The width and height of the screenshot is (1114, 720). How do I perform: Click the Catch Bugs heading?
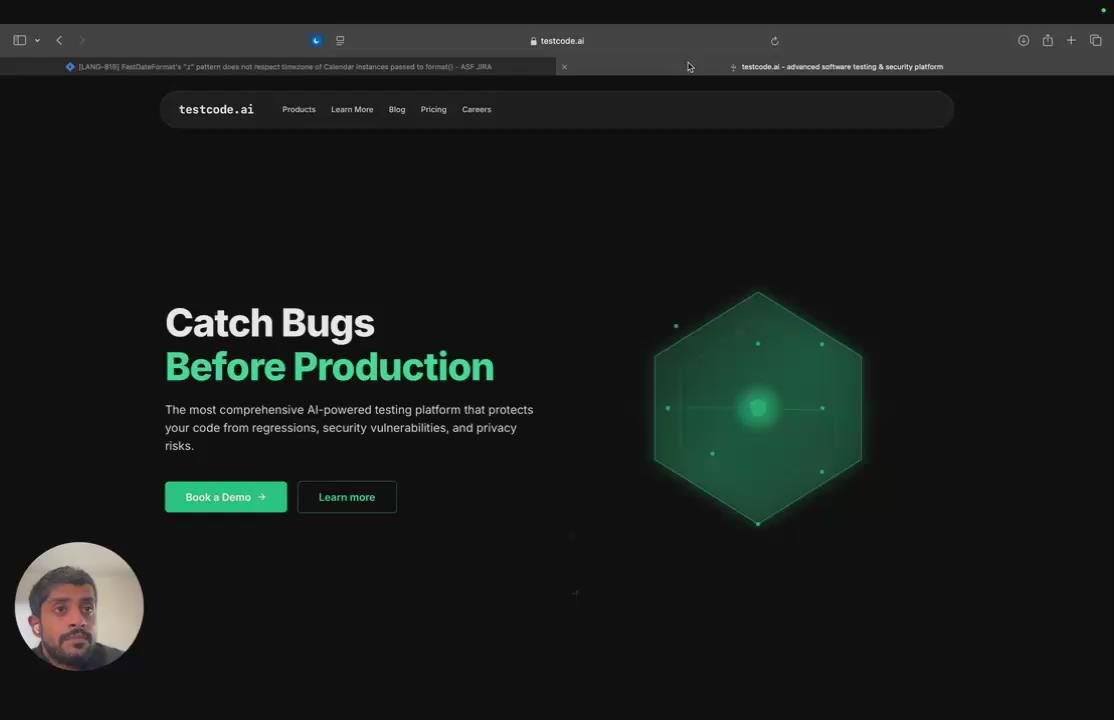270,323
